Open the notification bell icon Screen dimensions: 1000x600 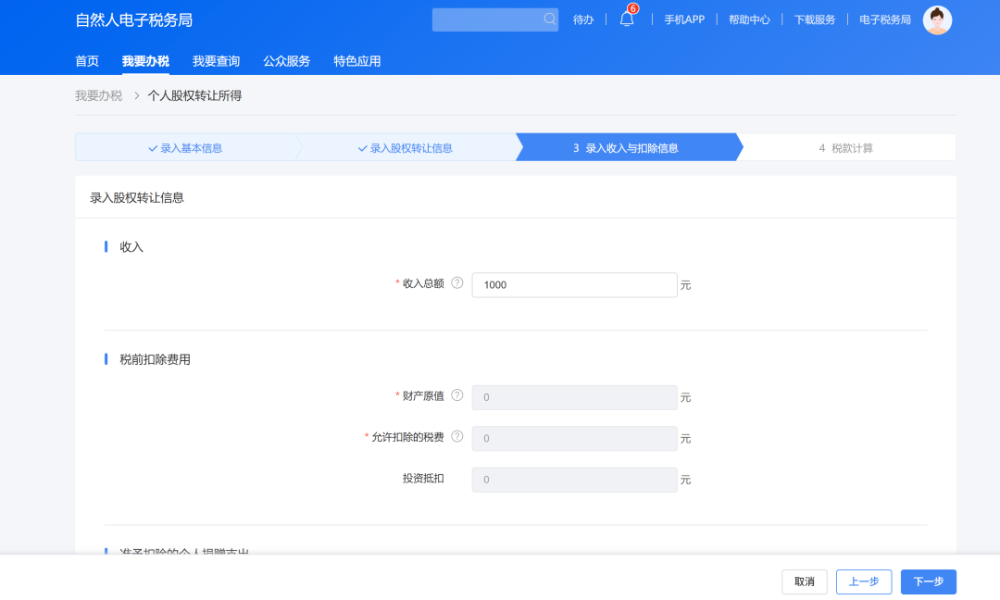[626, 19]
